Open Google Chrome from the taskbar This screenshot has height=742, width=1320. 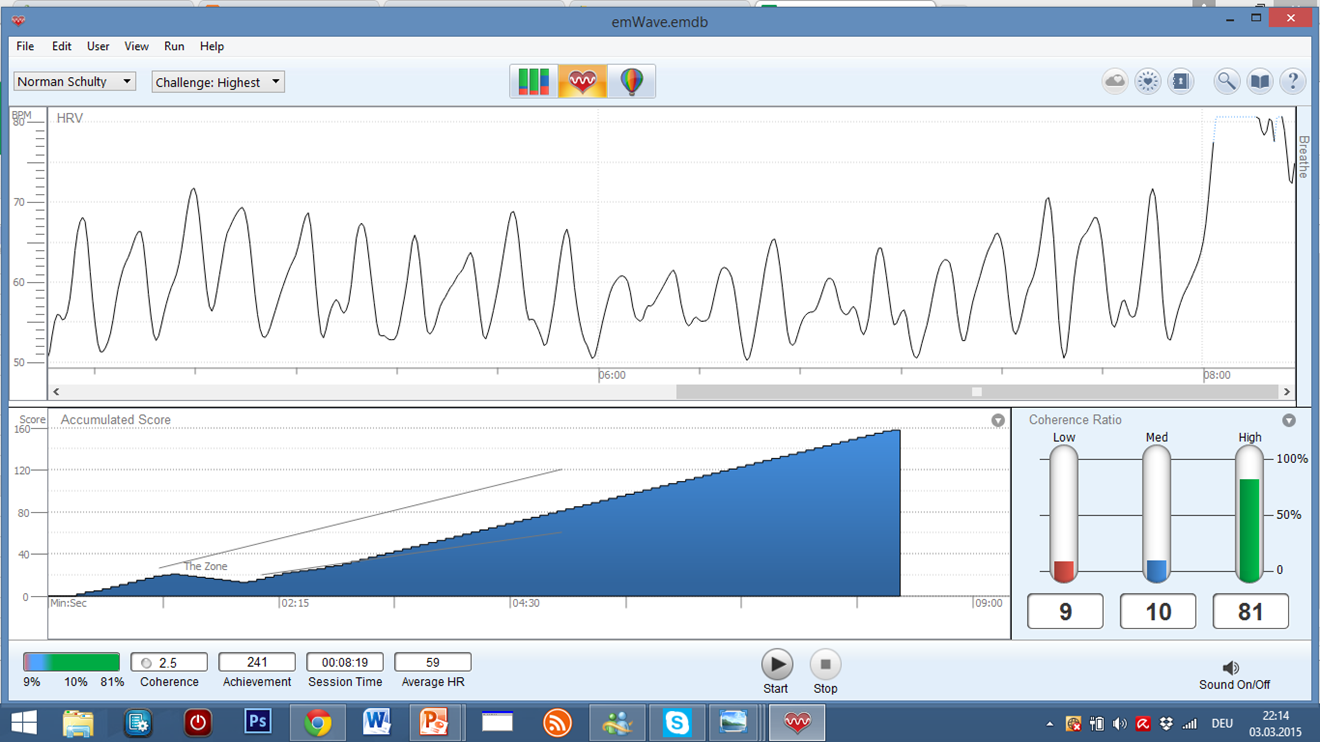coord(318,722)
